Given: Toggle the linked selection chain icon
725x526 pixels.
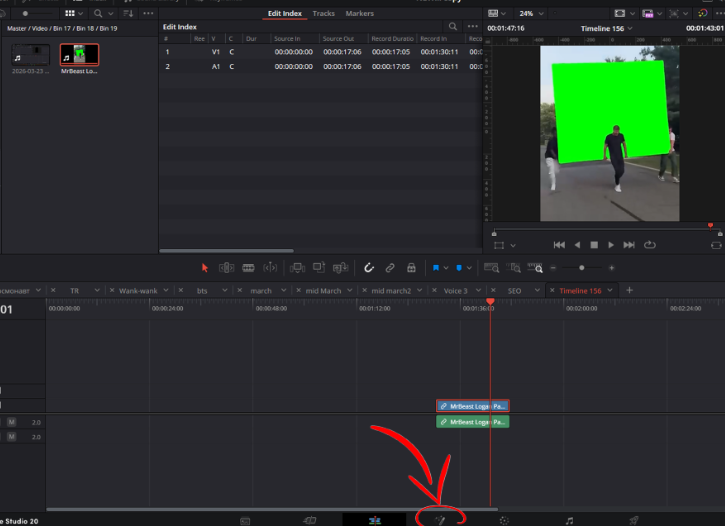Looking at the screenshot, I should (x=390, y=268).
